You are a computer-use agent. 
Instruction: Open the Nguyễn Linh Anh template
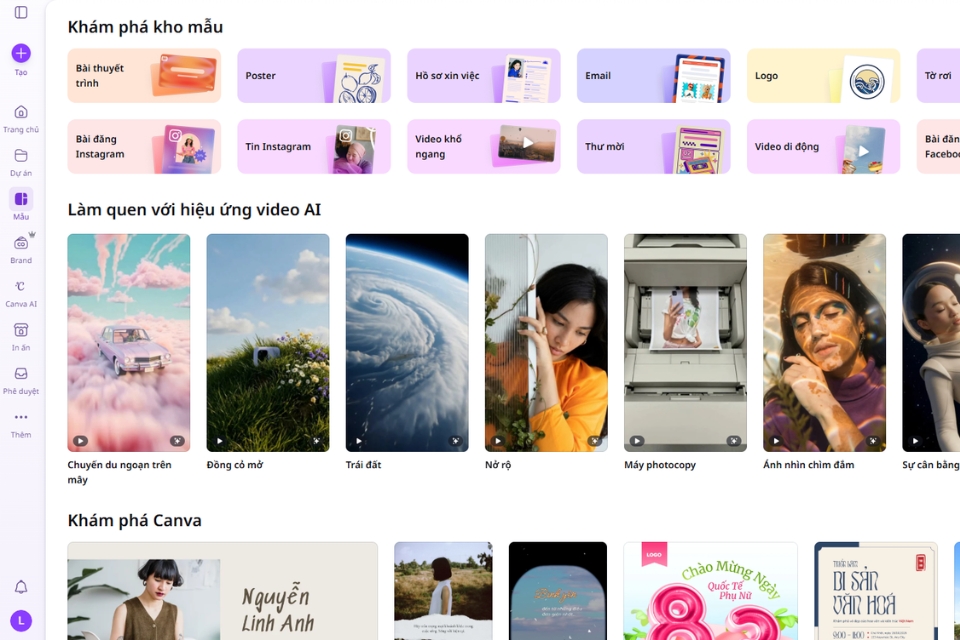coord(222,590)
